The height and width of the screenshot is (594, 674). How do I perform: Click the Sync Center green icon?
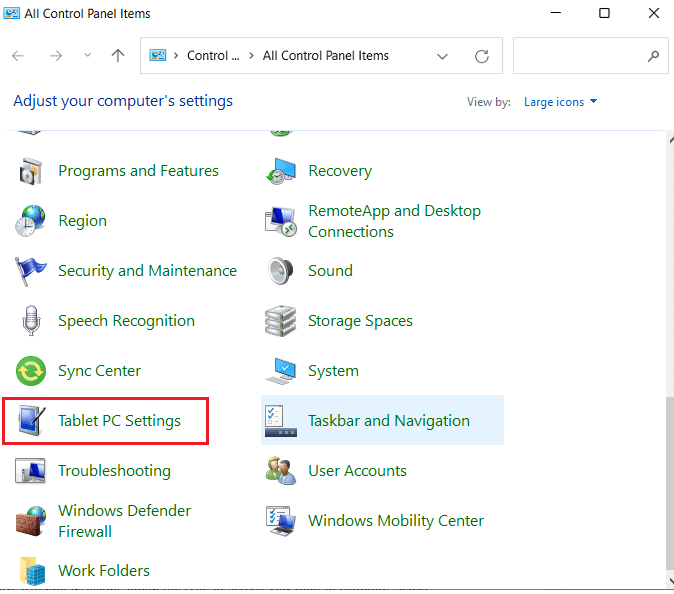pyautogui.click(x=32, y=371)
